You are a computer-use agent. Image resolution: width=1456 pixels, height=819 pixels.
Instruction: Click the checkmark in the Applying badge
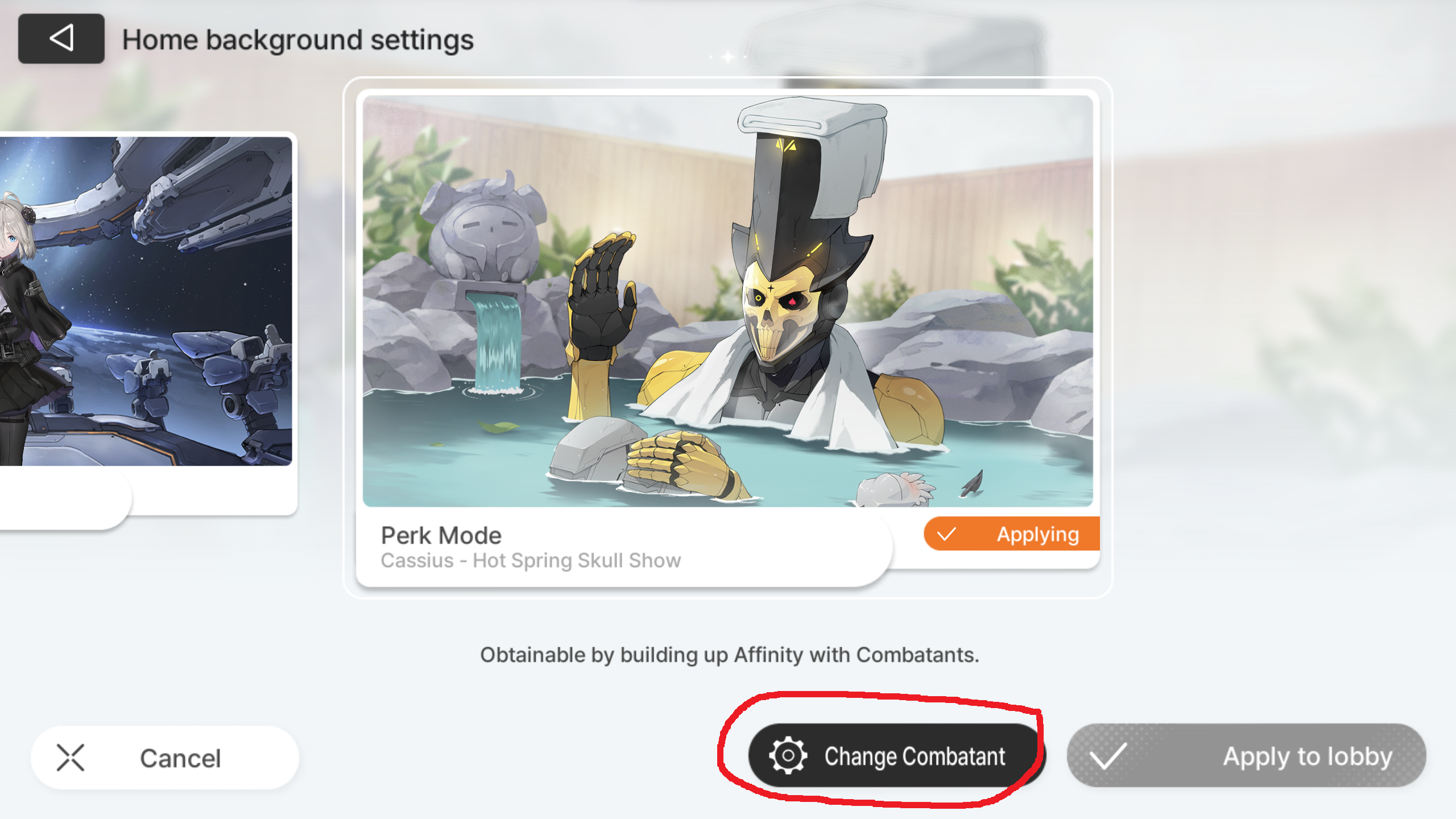coord(946,535)
